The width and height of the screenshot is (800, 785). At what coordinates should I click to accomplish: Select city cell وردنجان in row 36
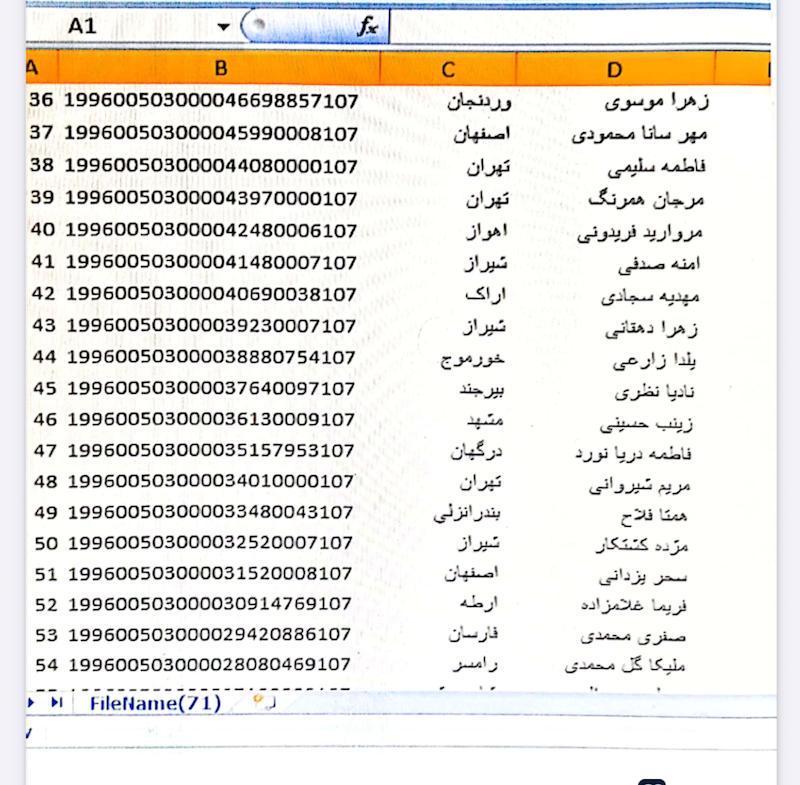click(479, 102)
